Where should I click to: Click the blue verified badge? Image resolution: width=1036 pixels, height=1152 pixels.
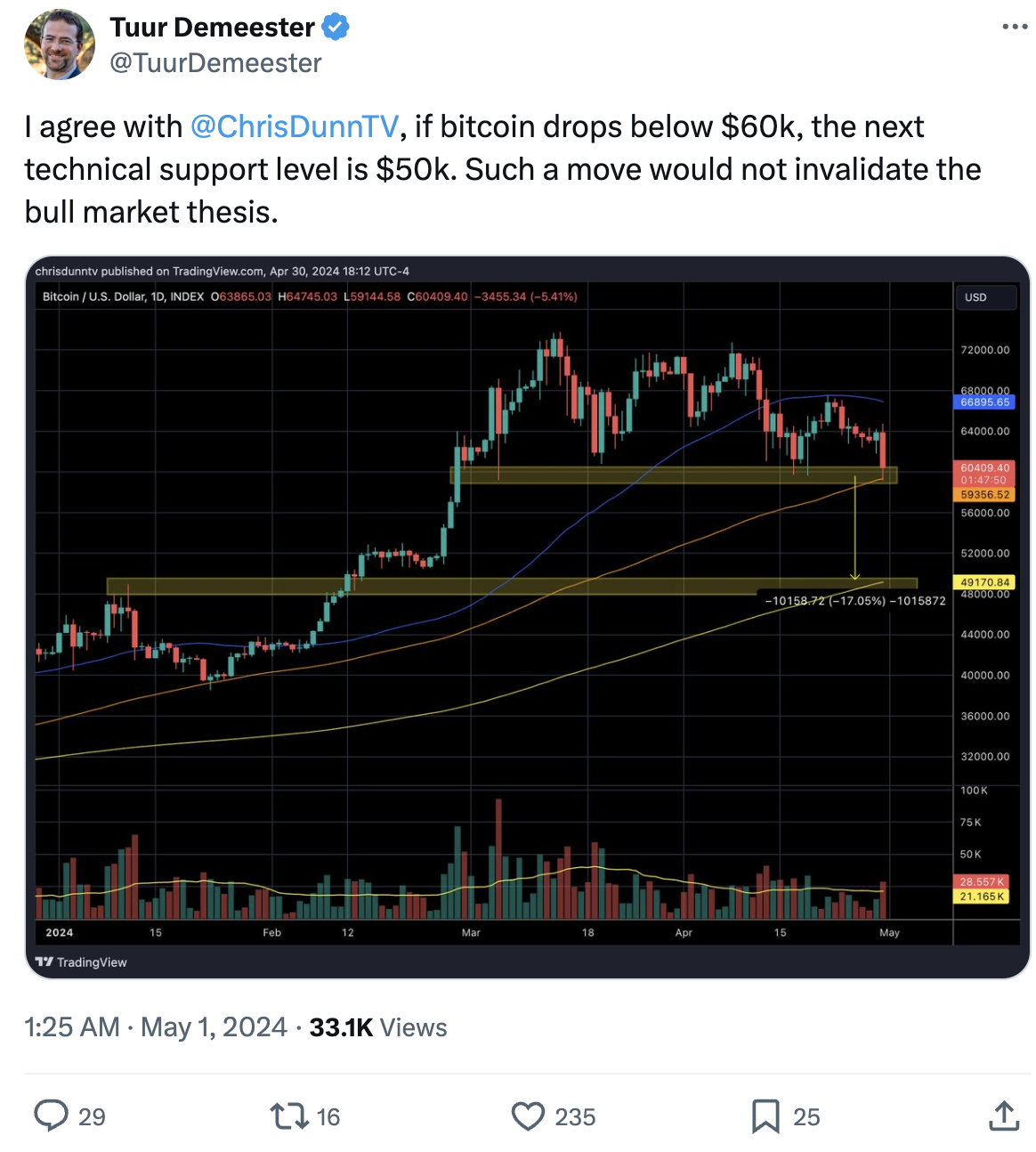tap(336, 28)
